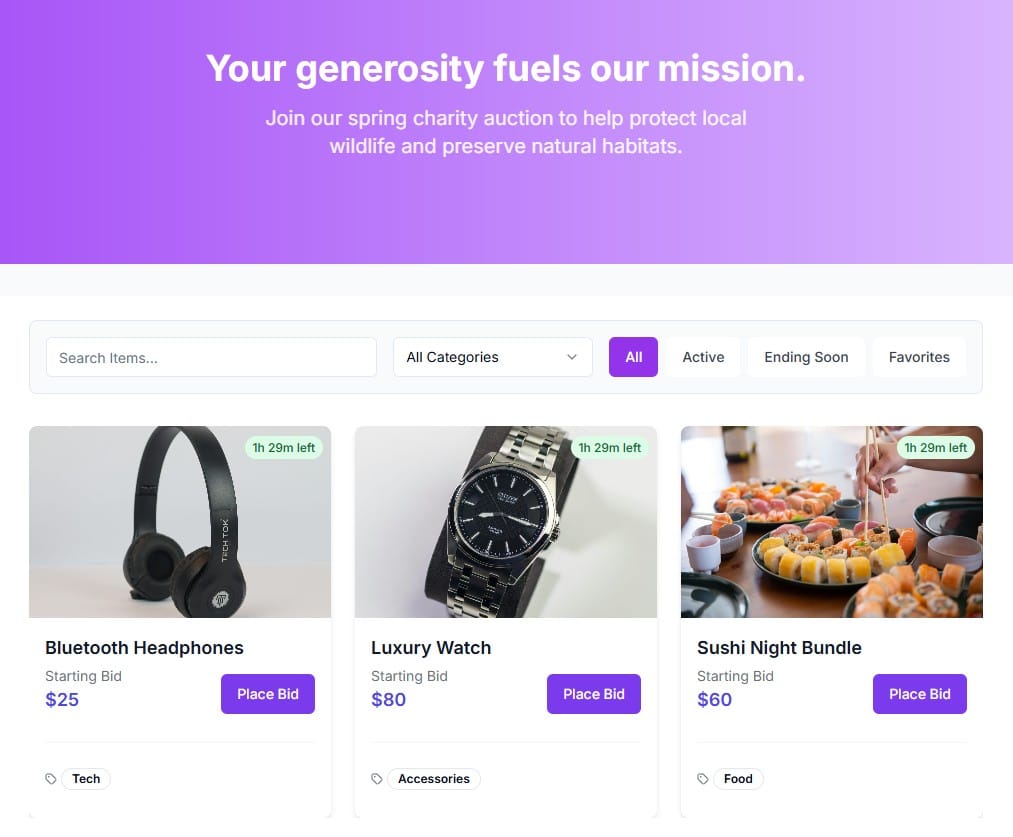The height and width of the screenshot is (837, 1013).
Task: Show items Ending Soon
Action: 806,357
